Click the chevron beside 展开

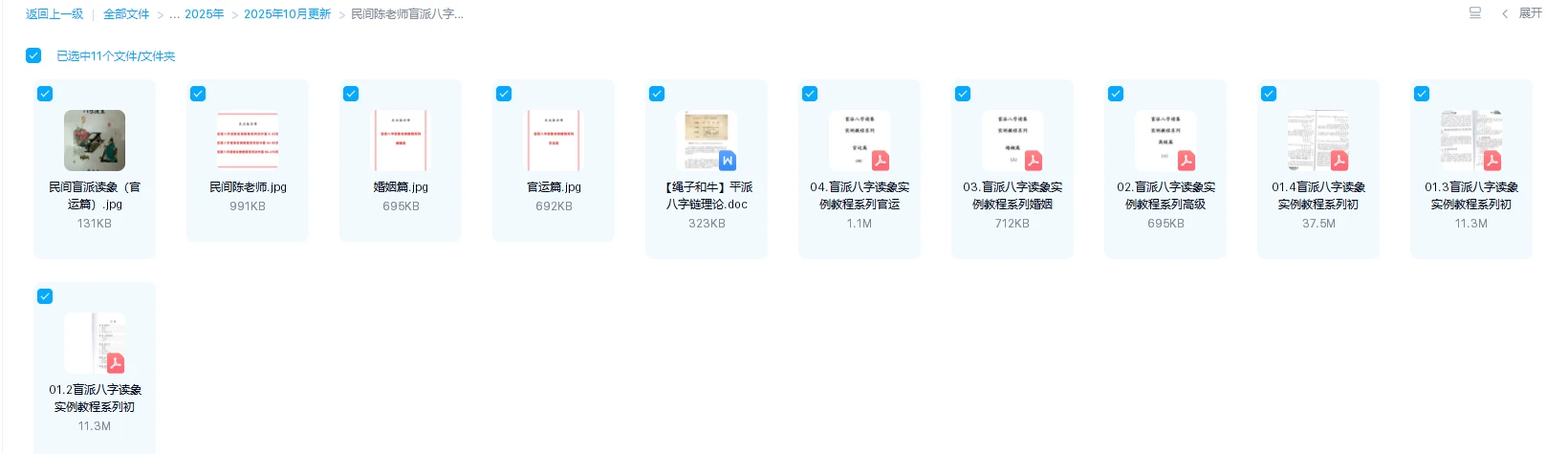point(1505,13)
